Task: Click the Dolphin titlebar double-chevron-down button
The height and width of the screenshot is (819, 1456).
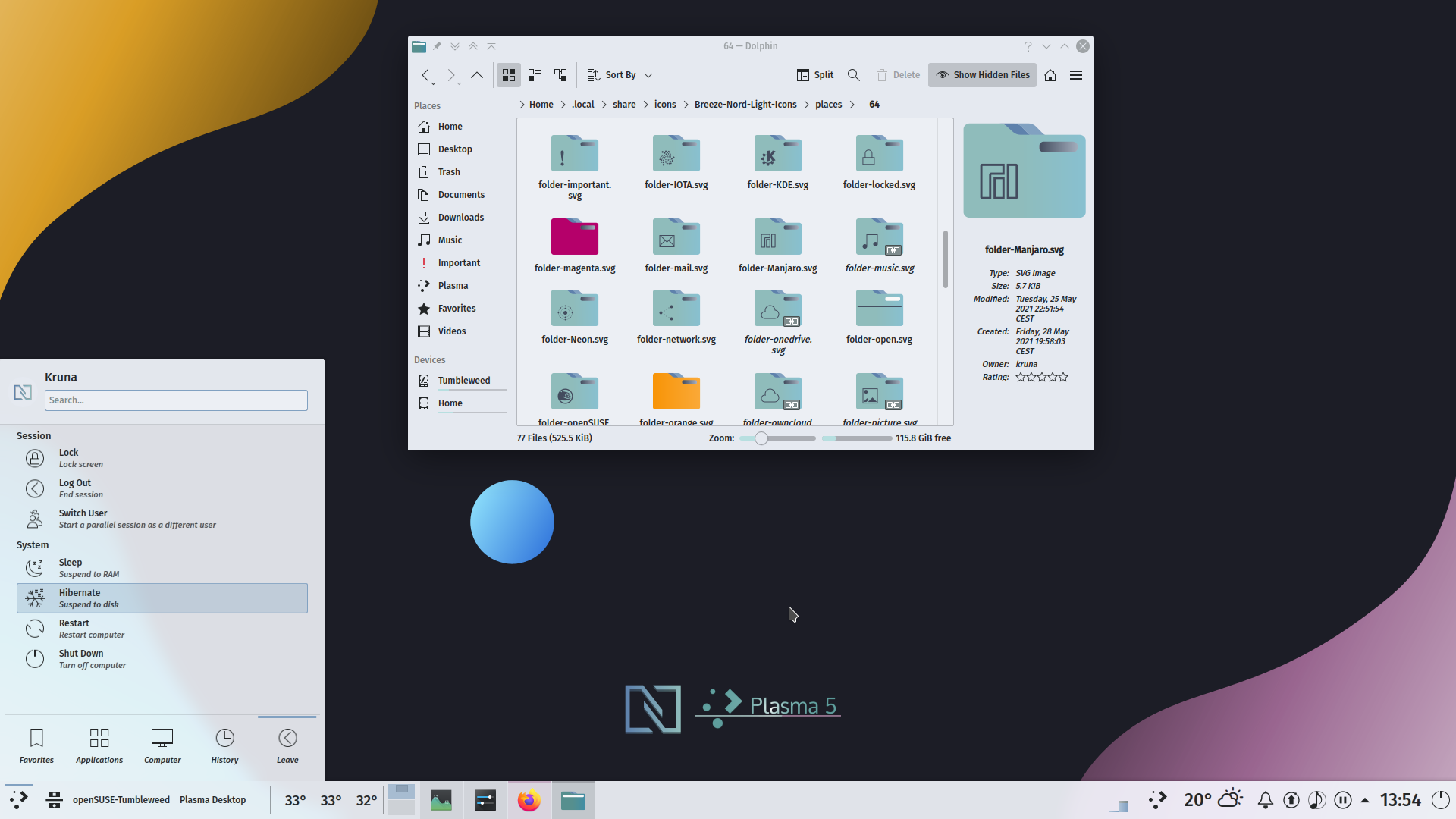Action: point(455,46)
